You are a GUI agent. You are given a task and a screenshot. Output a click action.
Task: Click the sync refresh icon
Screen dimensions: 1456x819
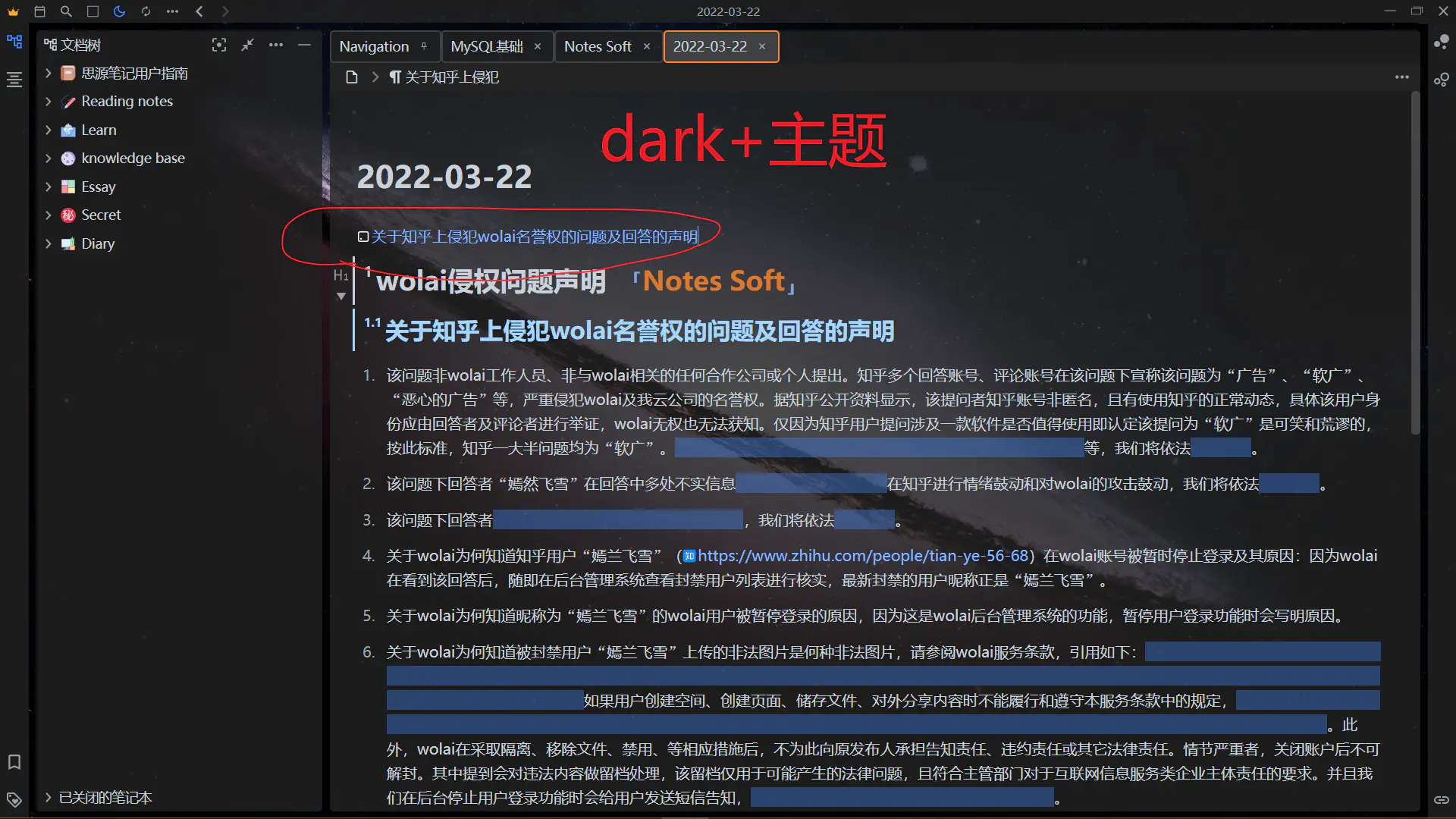click(x=146, y=11)
